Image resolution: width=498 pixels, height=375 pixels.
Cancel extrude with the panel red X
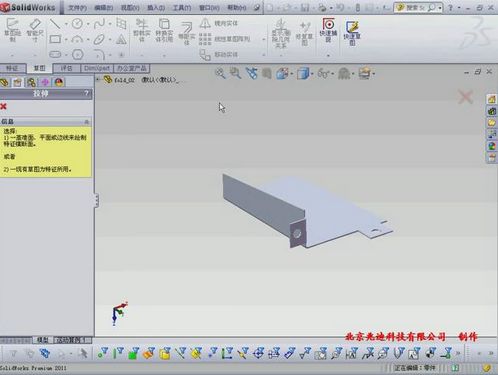(x=4, y=106)
